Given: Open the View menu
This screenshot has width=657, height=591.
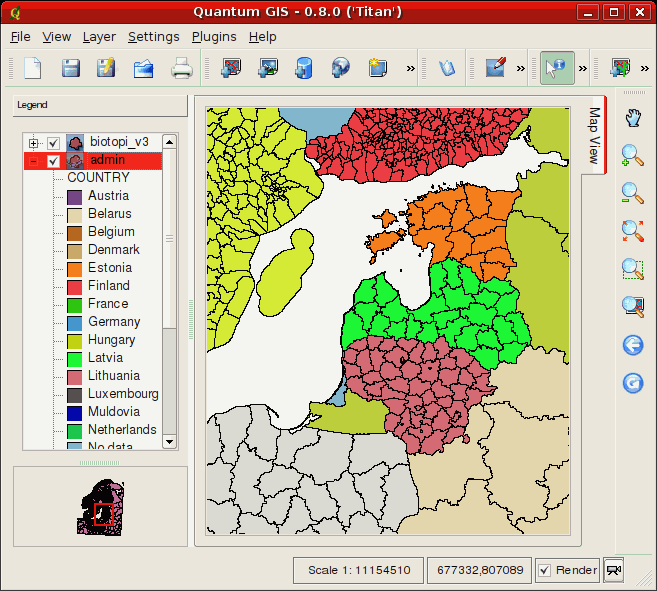Looking at the screenshot, I should (x=57, y=37).
